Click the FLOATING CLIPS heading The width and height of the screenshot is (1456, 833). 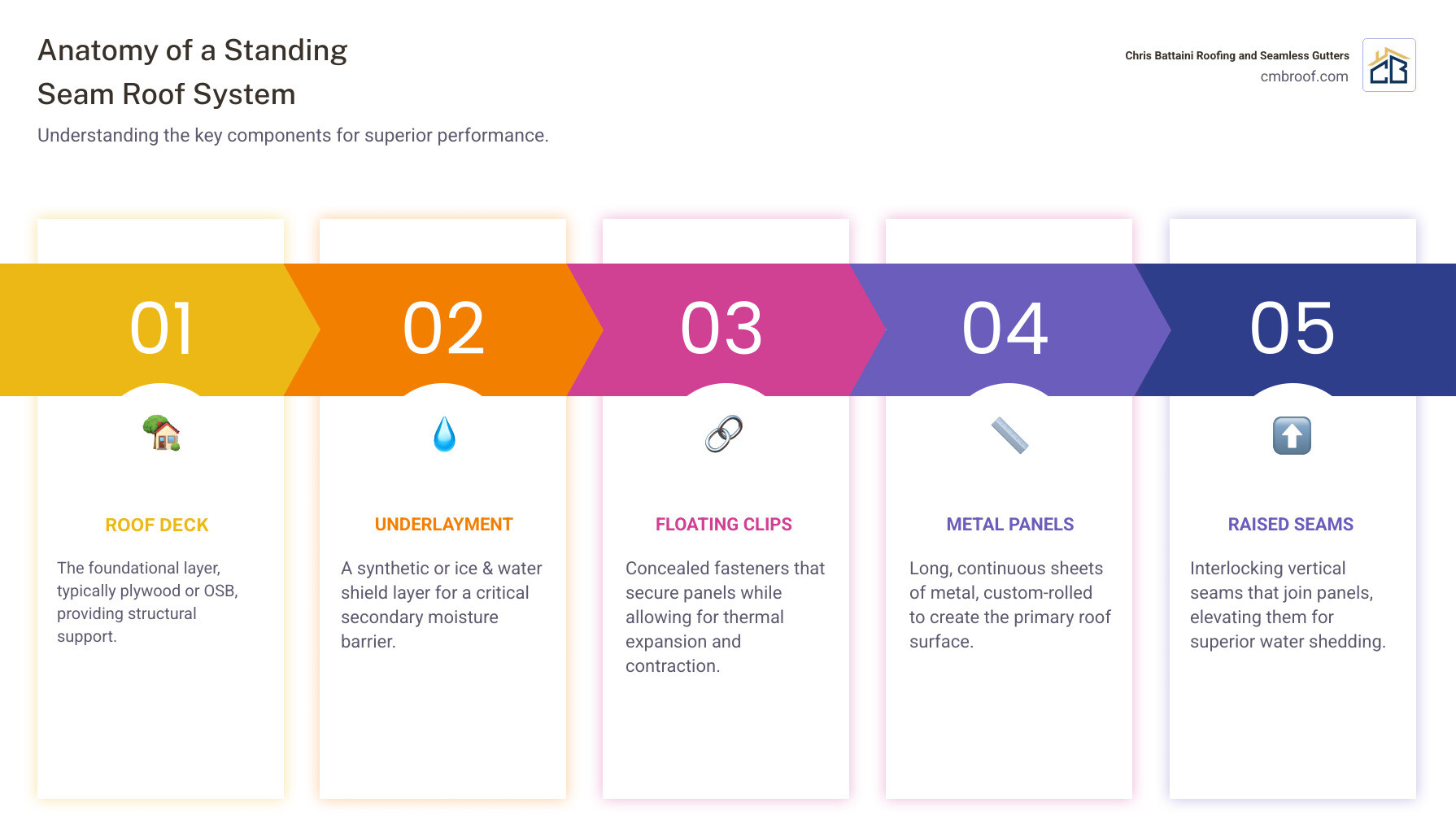pyautogui.click(x=724, y=525)
